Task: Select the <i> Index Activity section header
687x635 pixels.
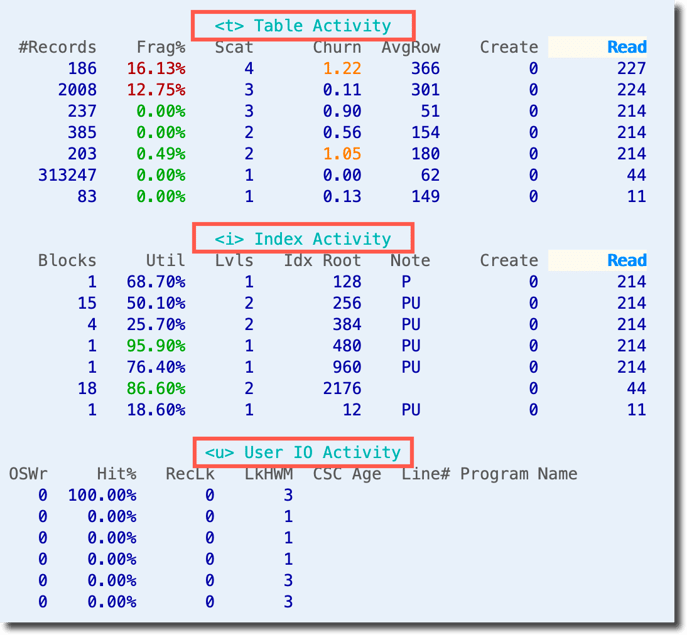Action: 302,239
